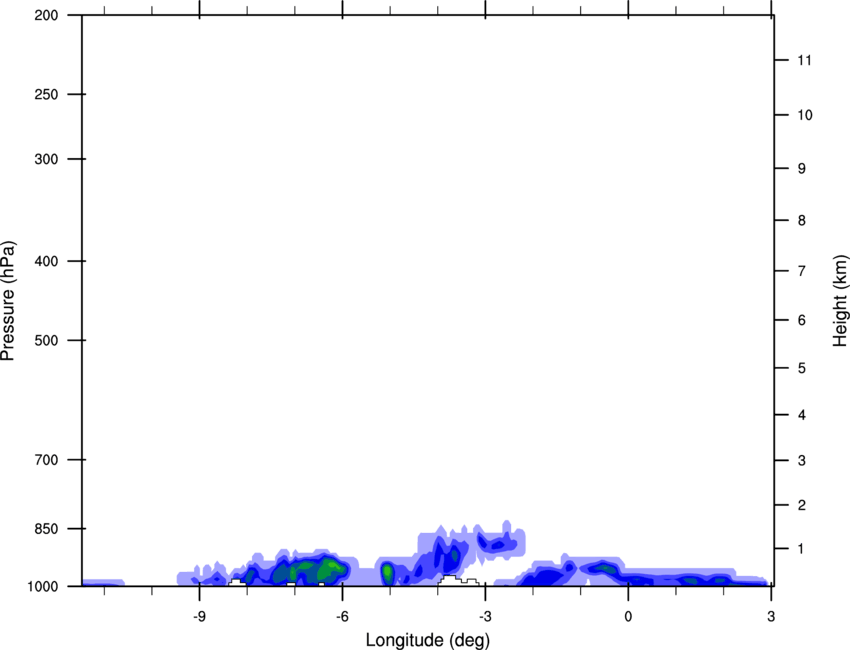The height and width of the screenshot is (650, 850).
Task: Pick the 11 km height label
Action: (x=805, y=60)
